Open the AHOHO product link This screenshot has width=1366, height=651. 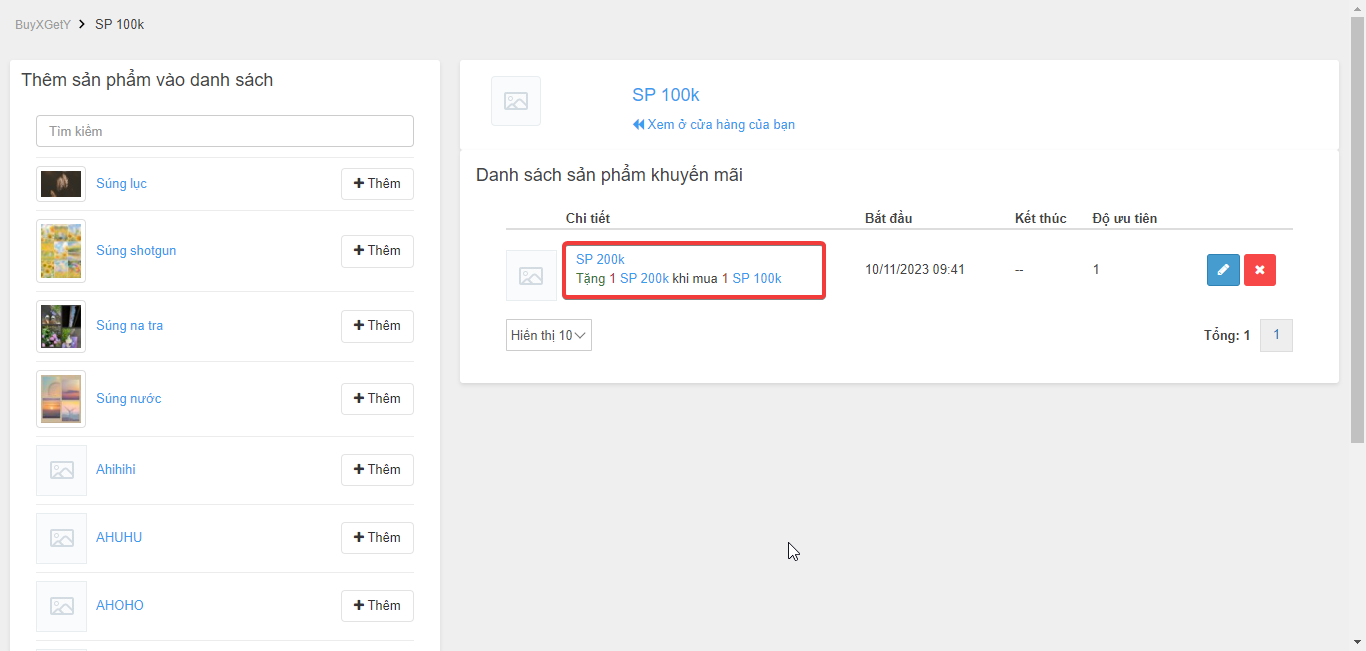click(120, 606)
